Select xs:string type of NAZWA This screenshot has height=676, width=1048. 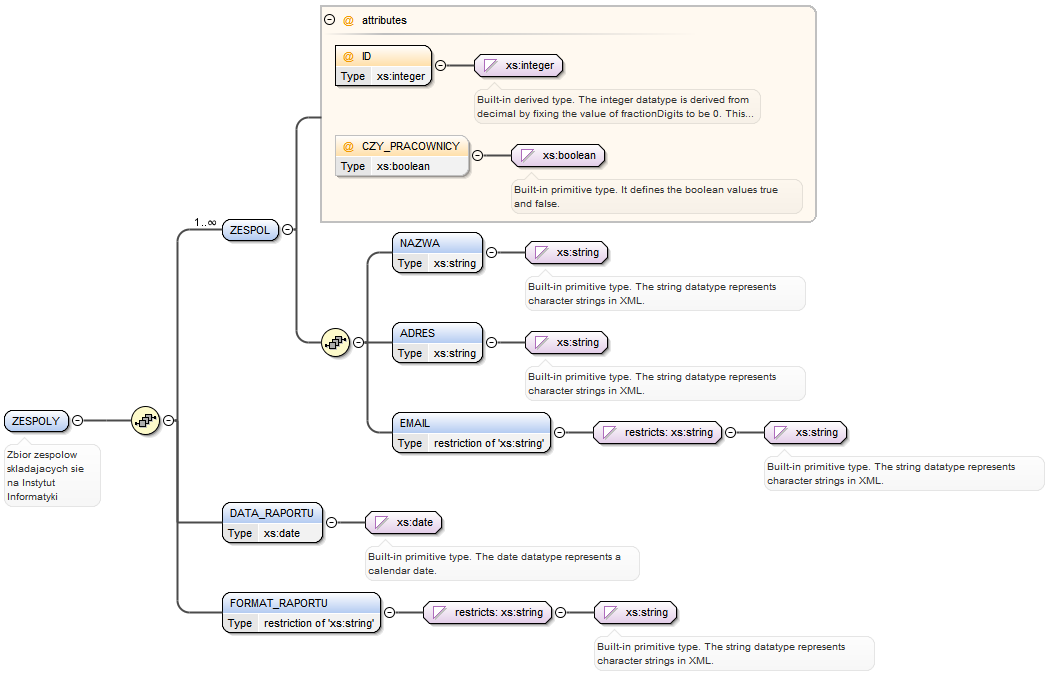[x=567, y=252]
